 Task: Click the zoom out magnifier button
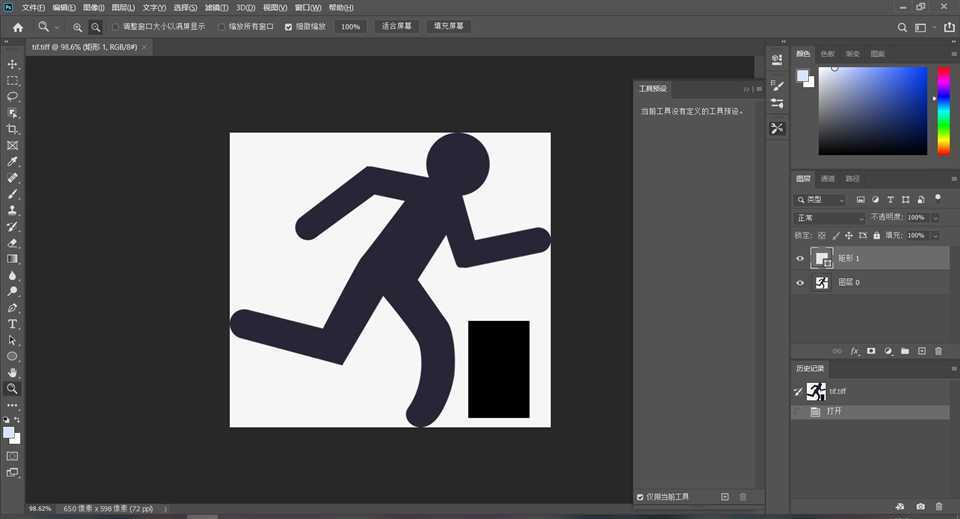[95, 27]
